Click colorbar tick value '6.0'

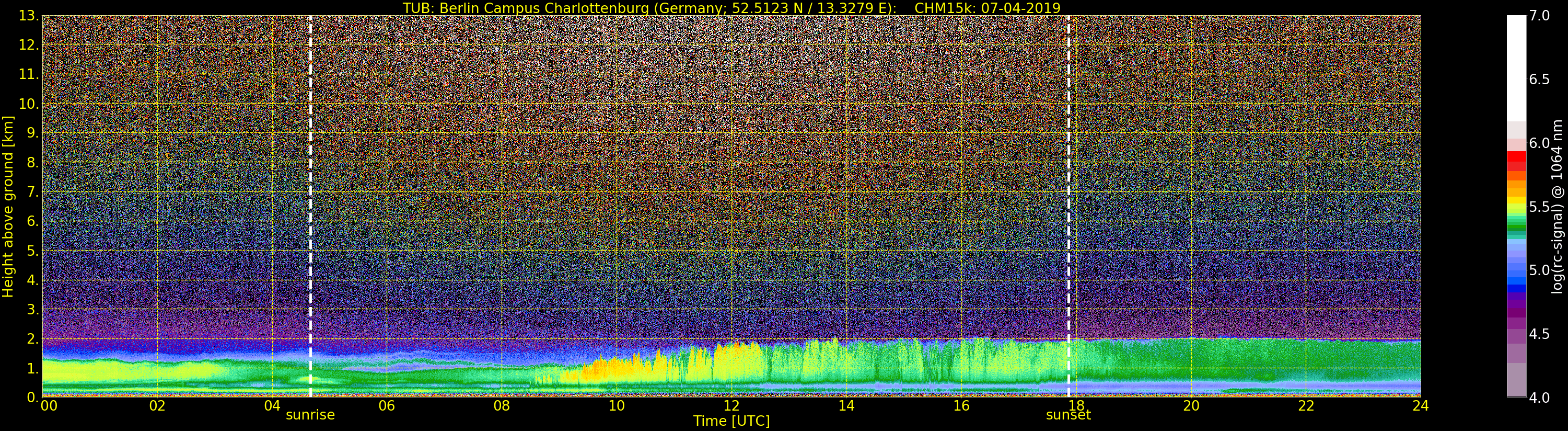point(1539,143)
